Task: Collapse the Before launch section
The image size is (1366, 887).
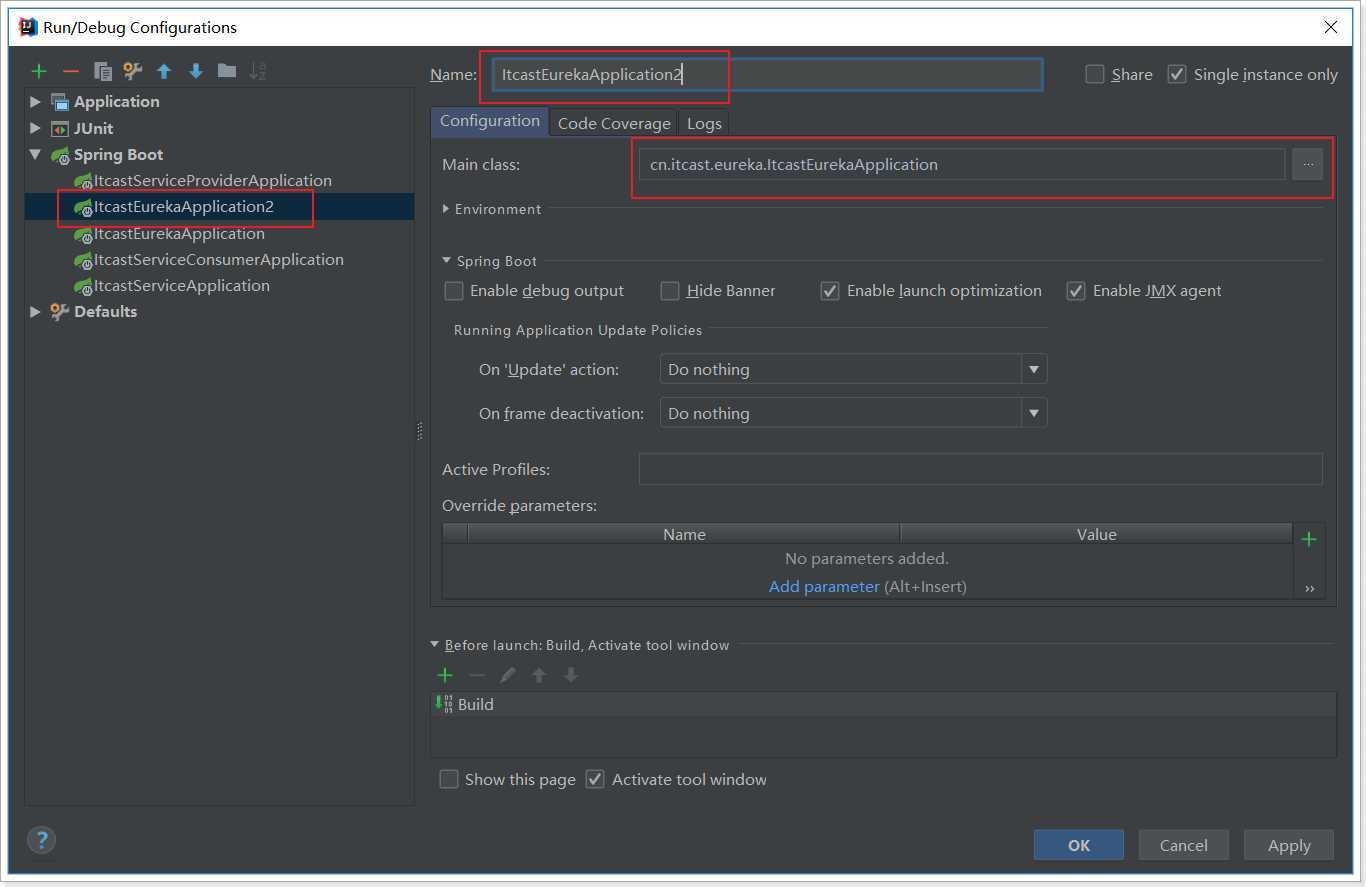Action: click(435, 645)
